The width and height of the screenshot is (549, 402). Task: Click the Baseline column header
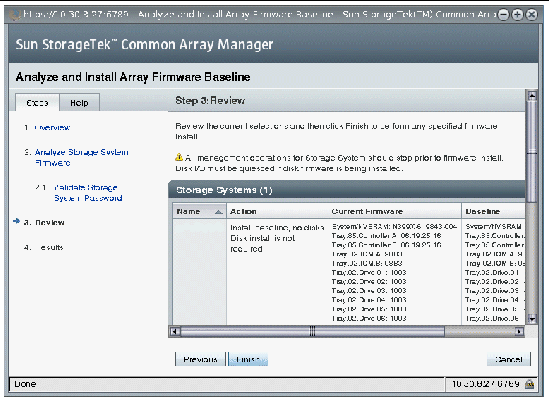pyautogui.click(x=482, y=211)
